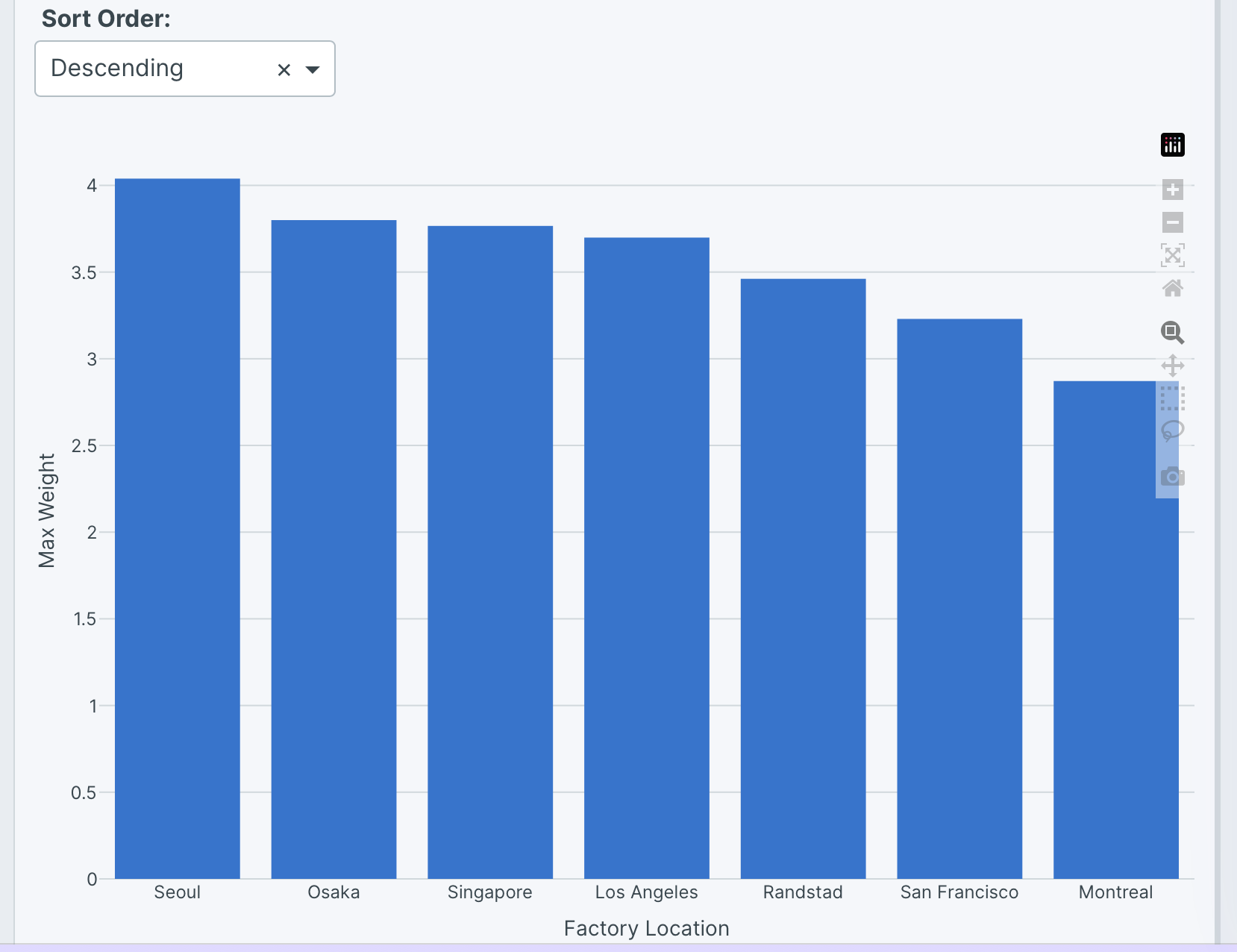Viewport: 1237px width, 952px height.
Task: Select the box select icon
Action: [x=1172, y=398]
